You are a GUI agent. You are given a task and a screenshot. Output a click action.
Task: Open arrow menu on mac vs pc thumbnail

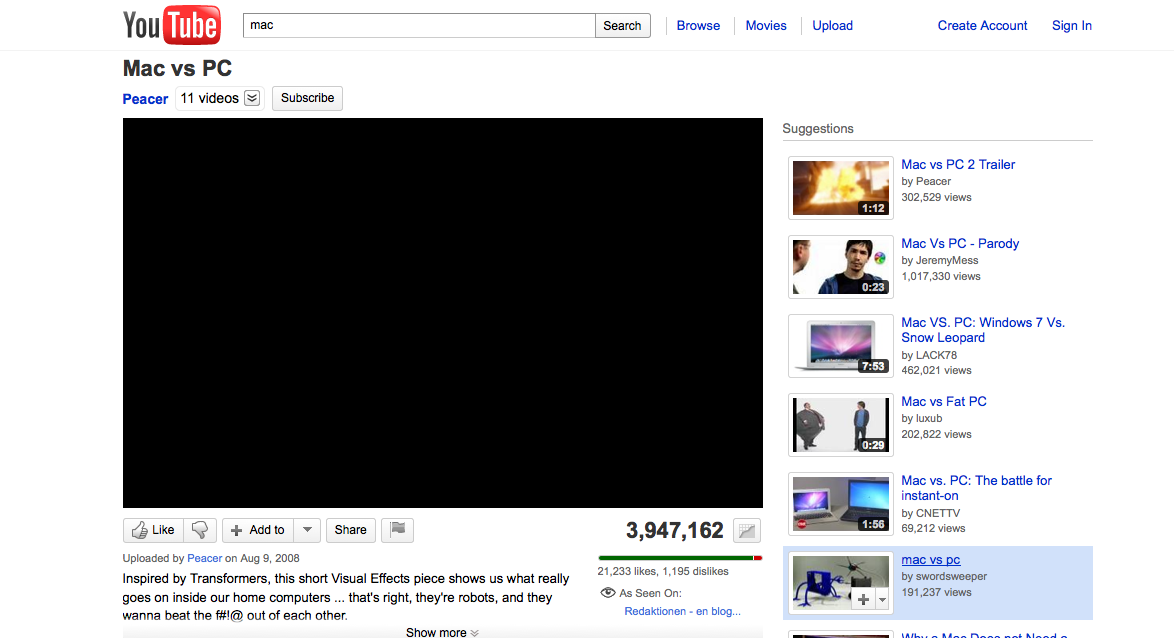(882, 599)
